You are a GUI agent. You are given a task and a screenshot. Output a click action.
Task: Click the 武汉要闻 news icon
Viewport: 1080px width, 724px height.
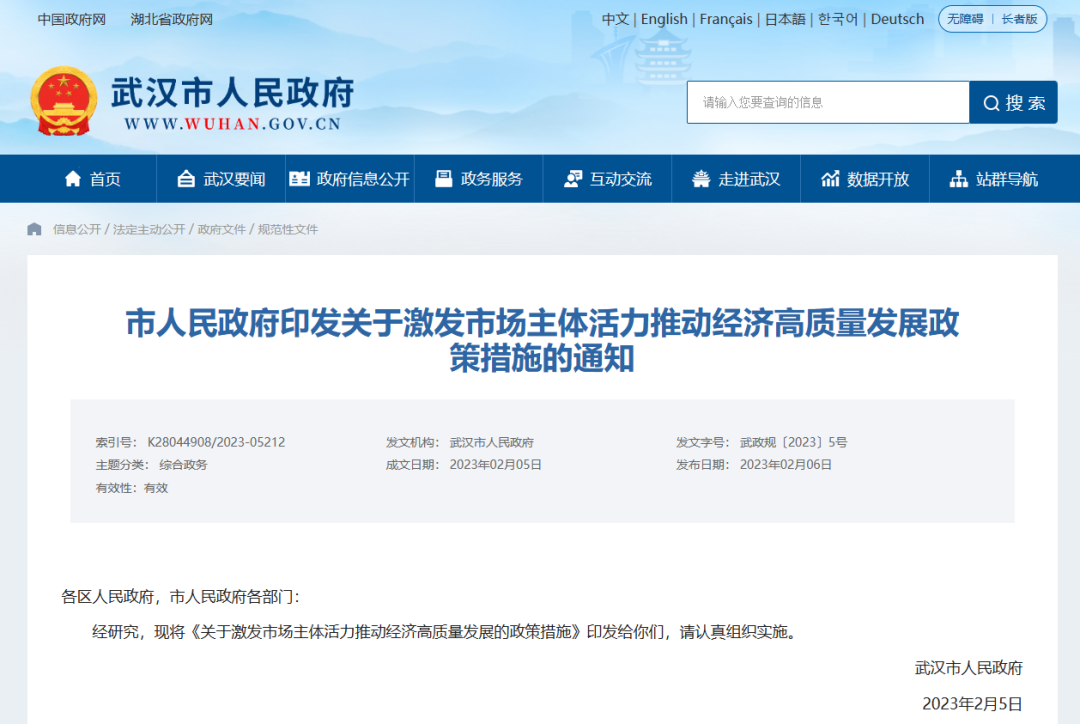coord(186,179)
